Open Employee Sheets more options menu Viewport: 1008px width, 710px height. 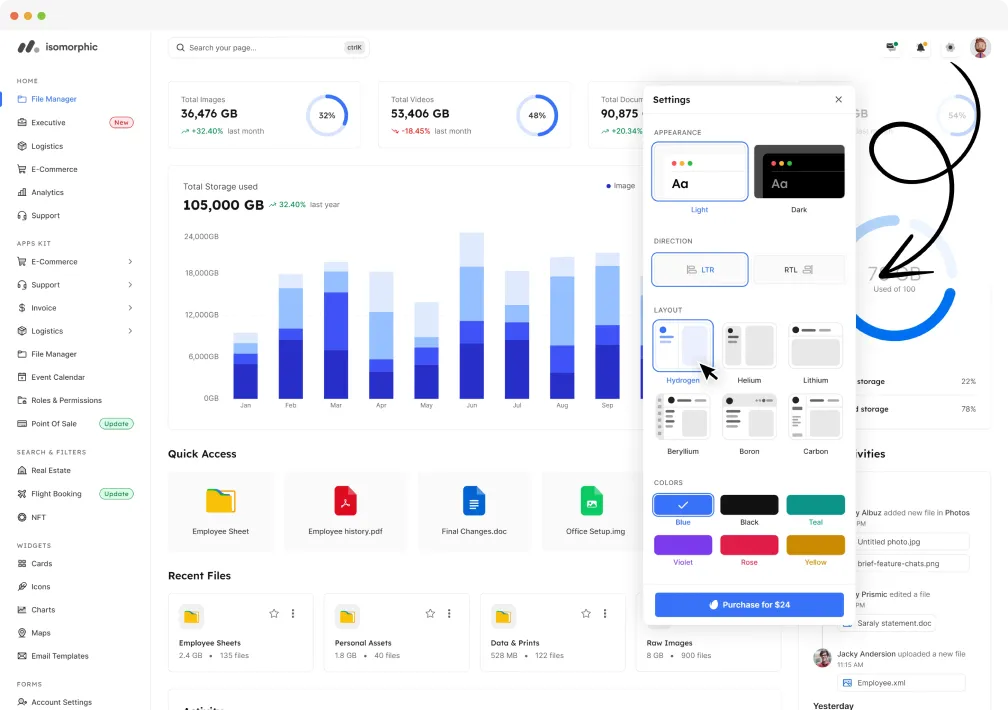293,614
